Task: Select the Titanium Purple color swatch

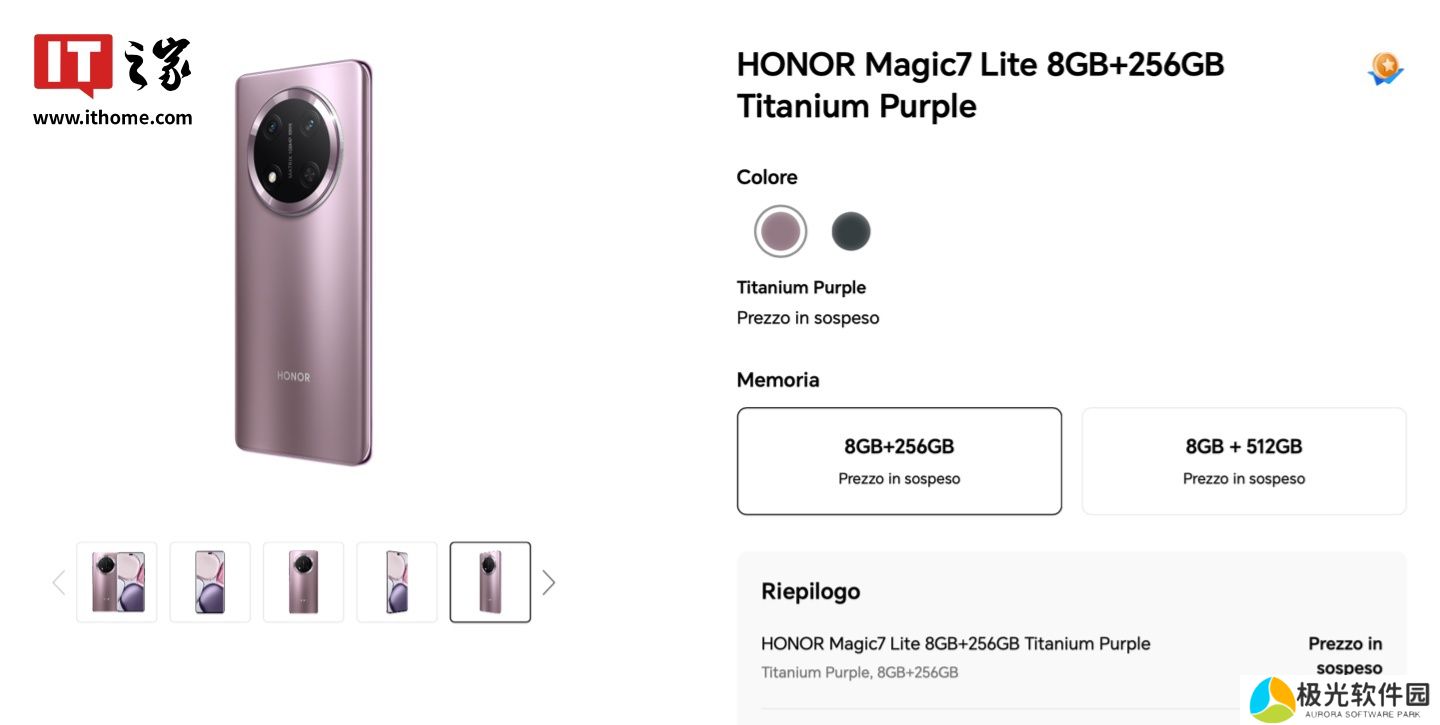Action: 780,232
